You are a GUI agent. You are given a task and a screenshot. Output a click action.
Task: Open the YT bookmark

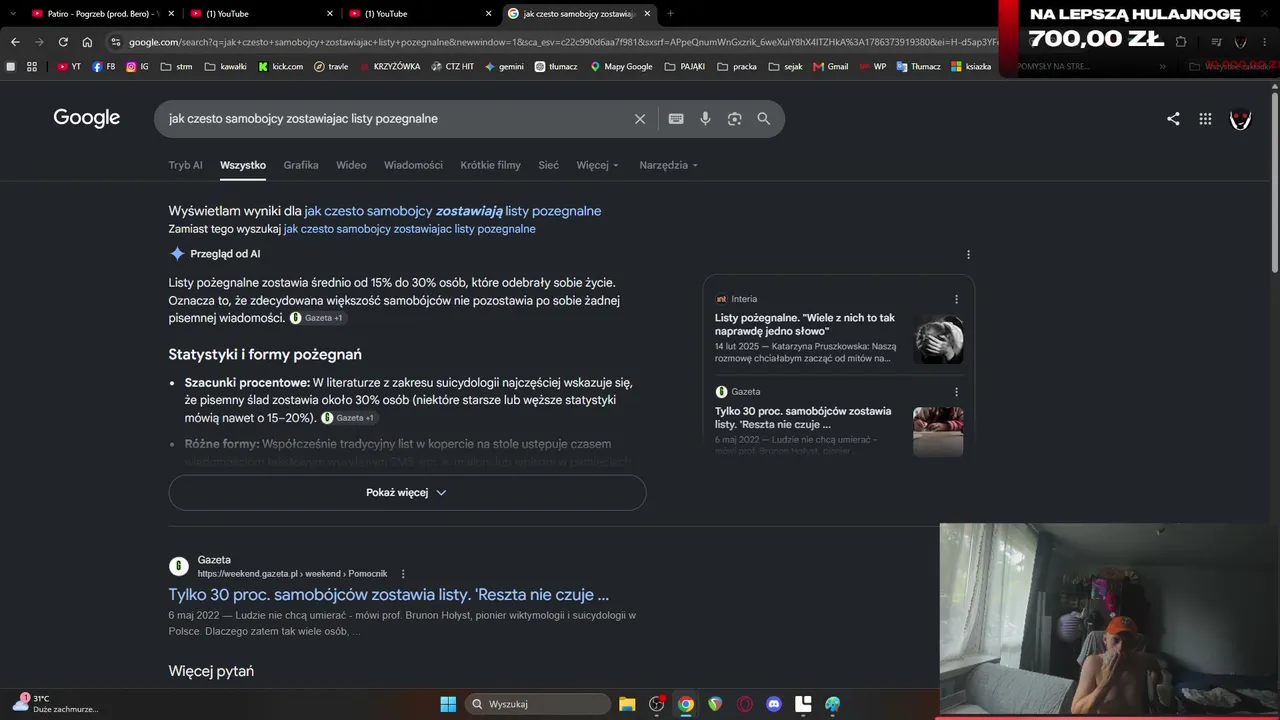(x=69, y=67)
